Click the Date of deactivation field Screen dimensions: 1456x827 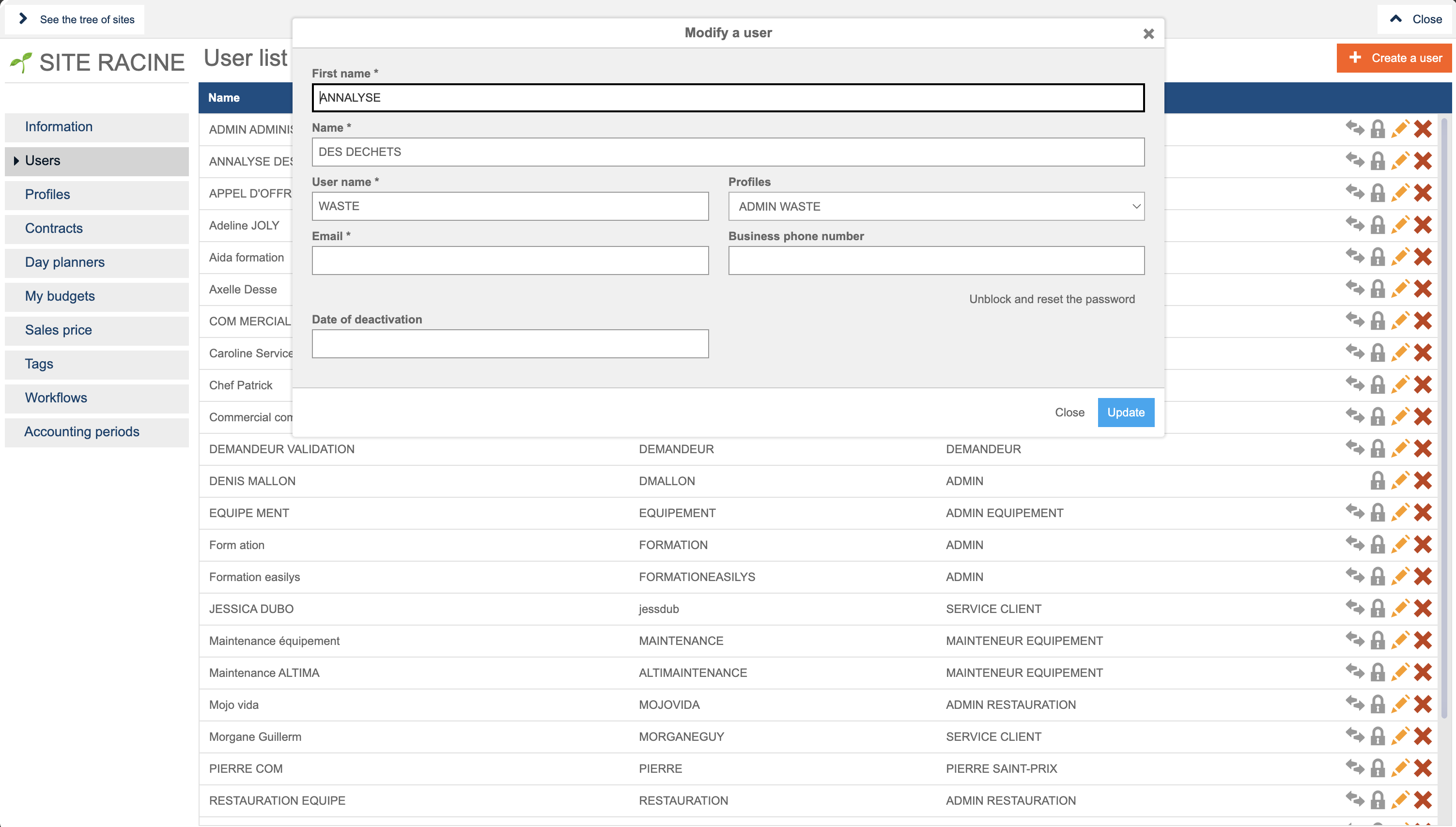coord(510,344)
